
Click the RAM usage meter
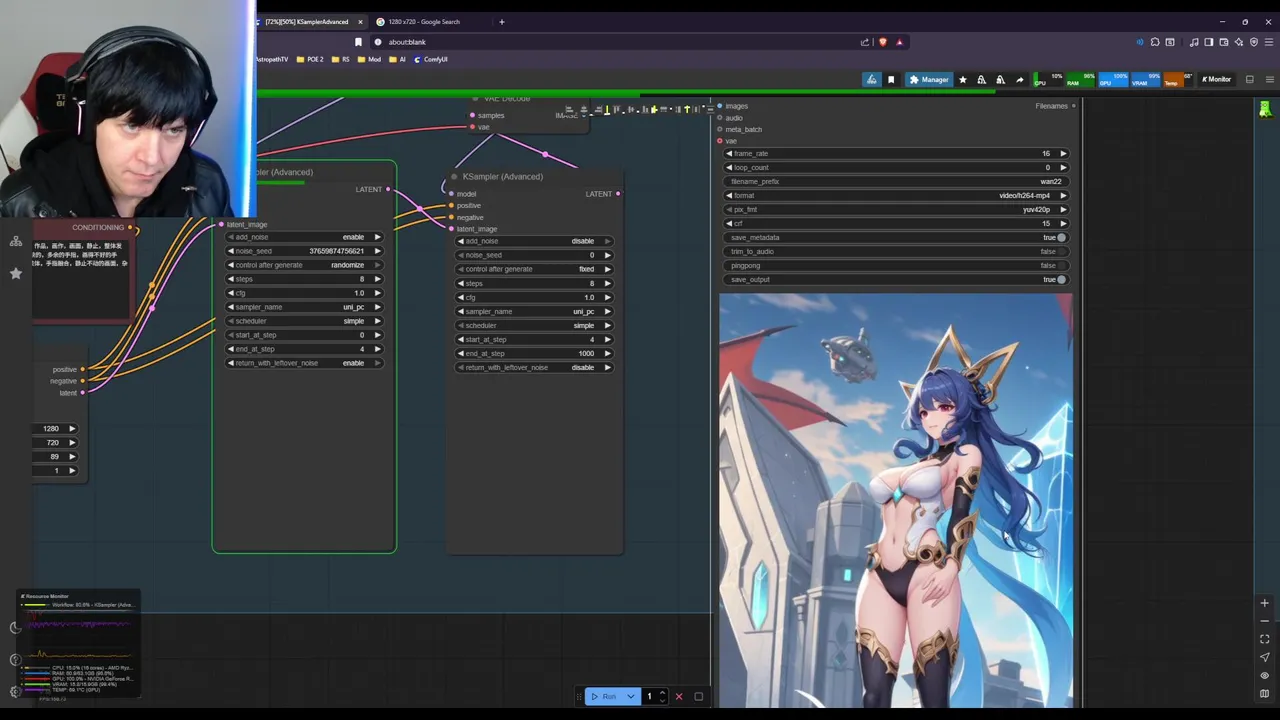point(1083,79)
